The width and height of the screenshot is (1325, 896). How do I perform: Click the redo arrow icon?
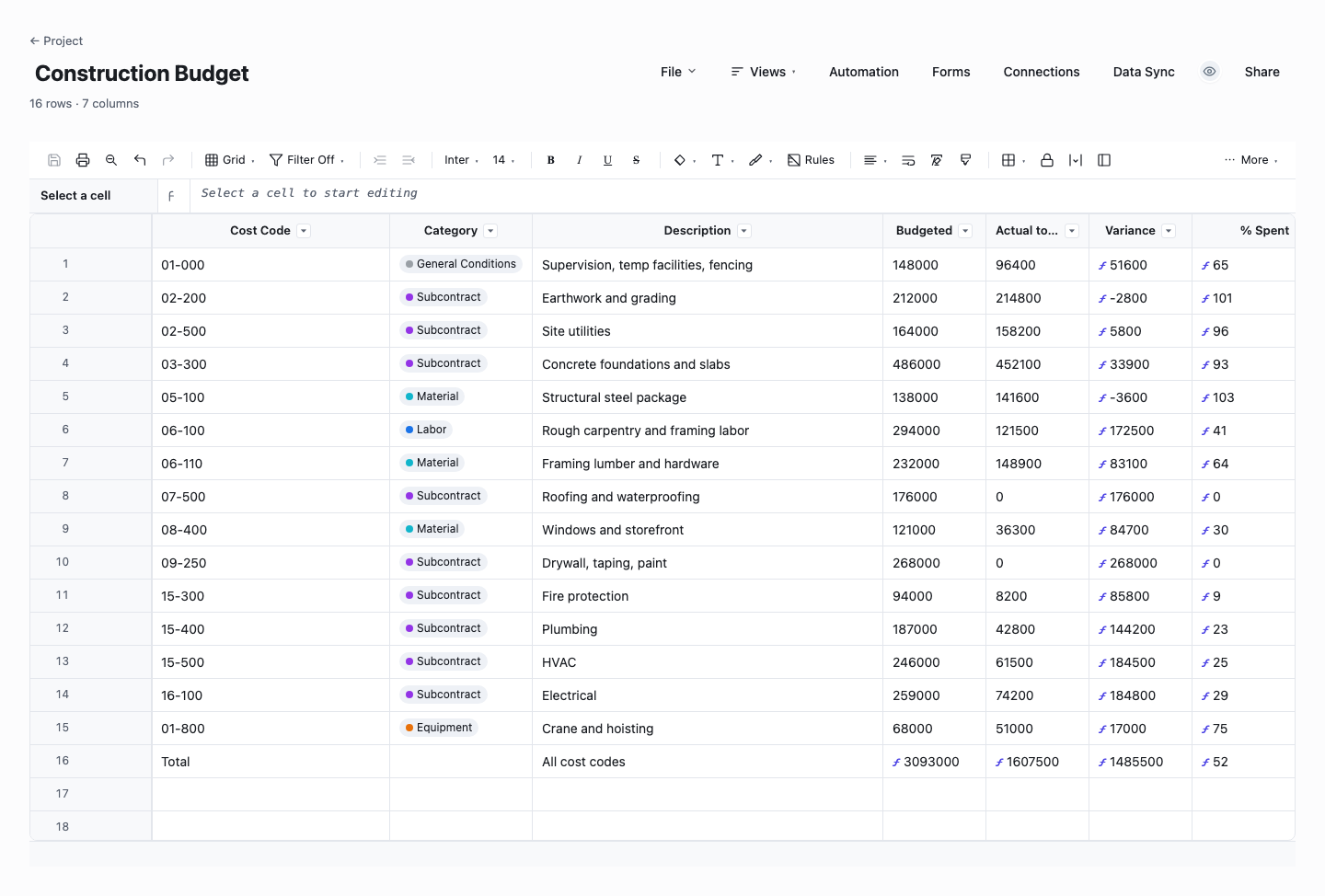(168, 160)
